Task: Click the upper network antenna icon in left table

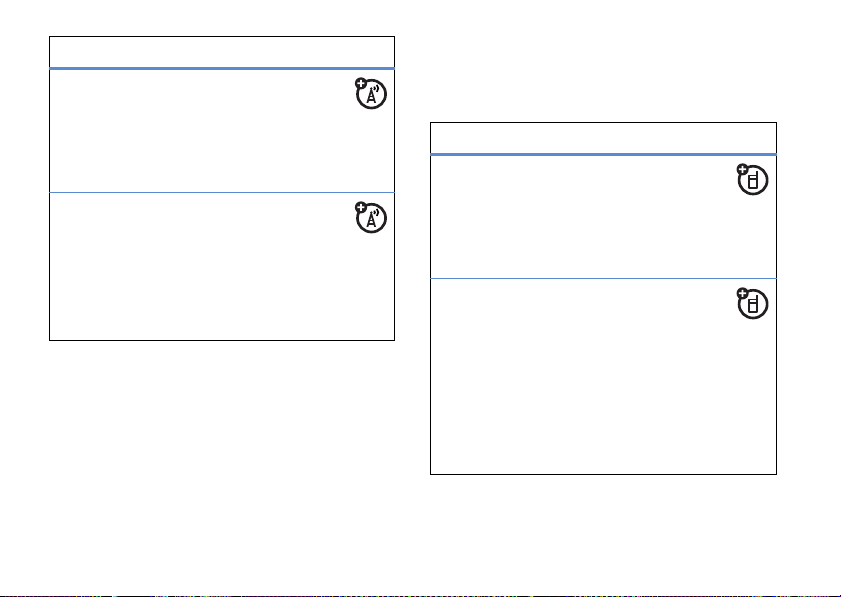Action: 373,95
